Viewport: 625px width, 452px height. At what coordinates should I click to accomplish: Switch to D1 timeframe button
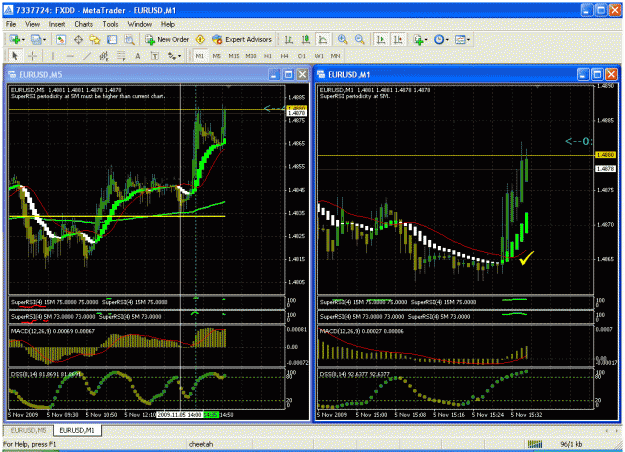pos(302,56)
